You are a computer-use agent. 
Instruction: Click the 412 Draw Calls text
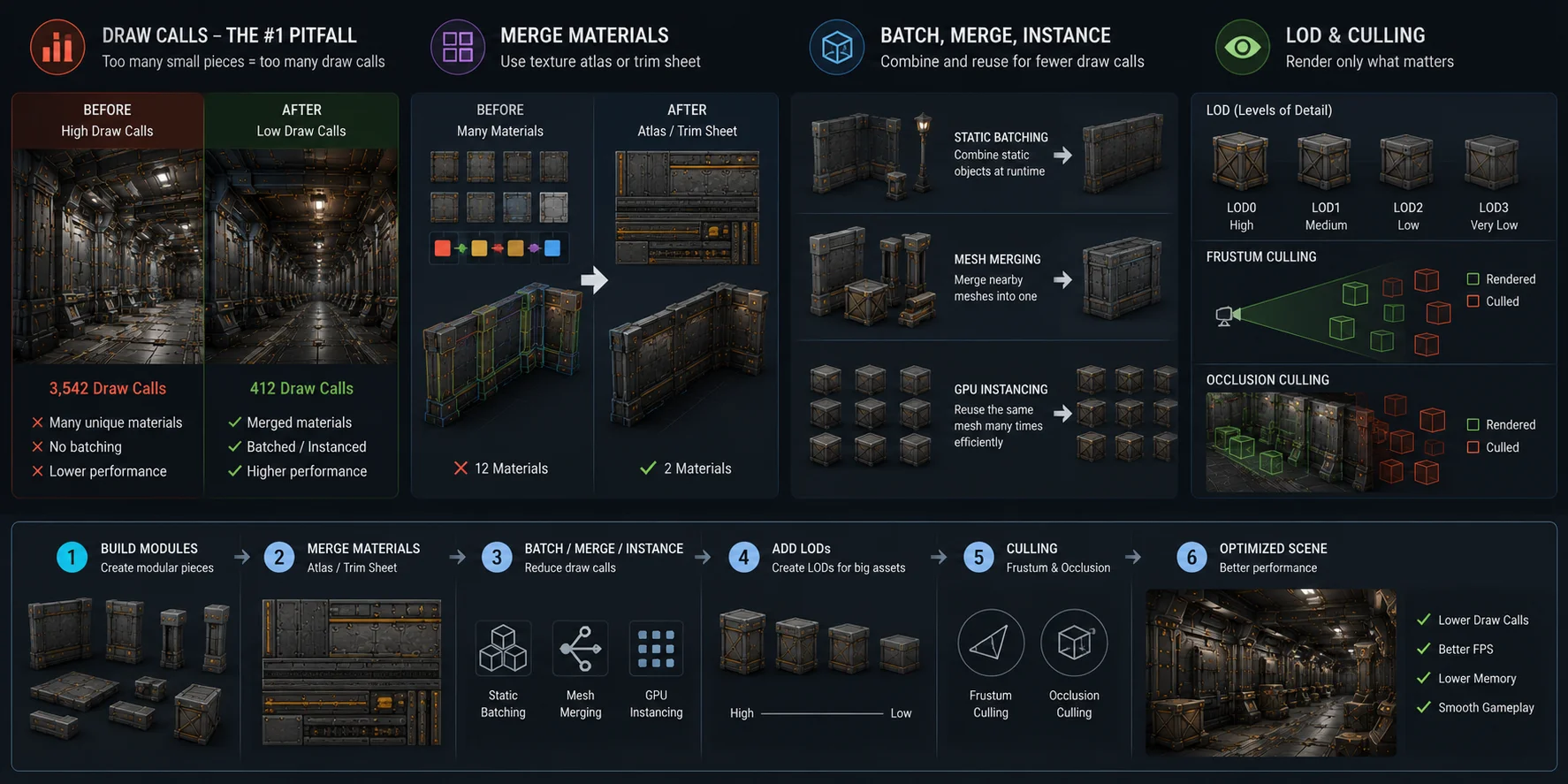tap(301, 389)
